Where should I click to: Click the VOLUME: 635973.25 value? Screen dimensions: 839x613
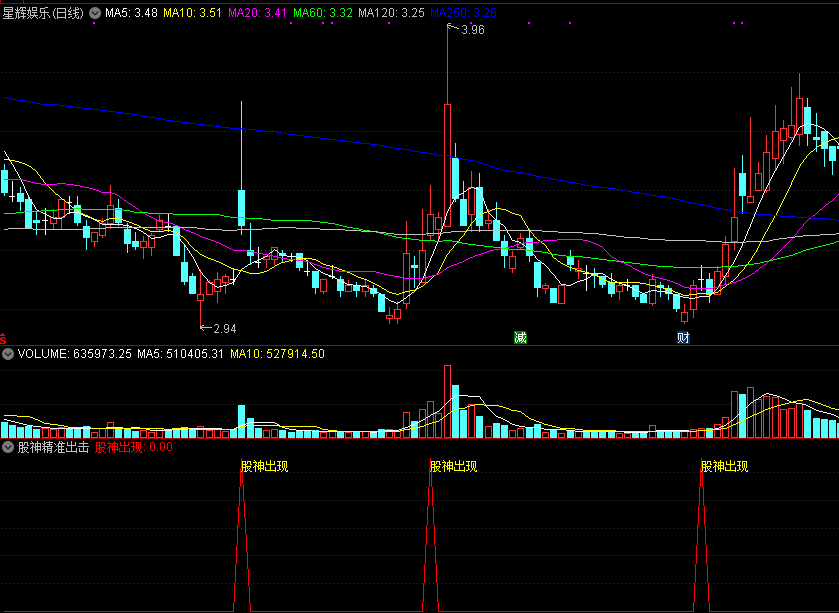74,354
